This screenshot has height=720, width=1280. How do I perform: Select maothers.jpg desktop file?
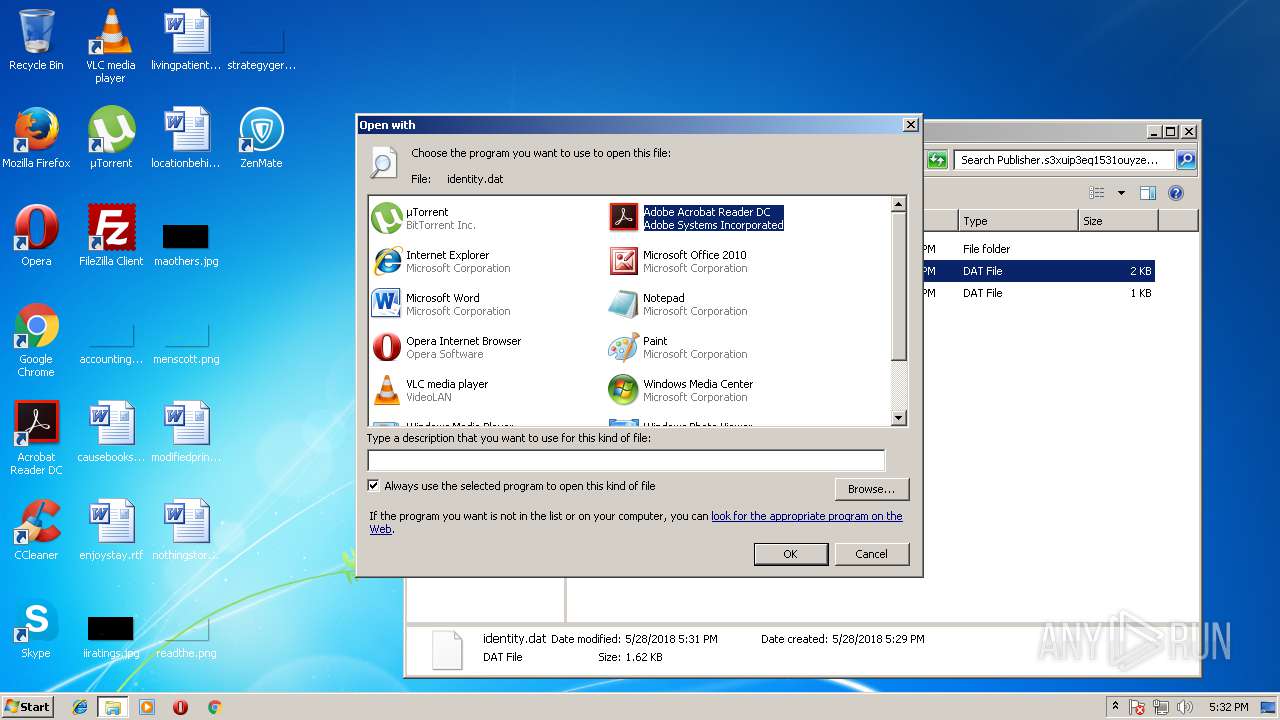click(186, 243)
